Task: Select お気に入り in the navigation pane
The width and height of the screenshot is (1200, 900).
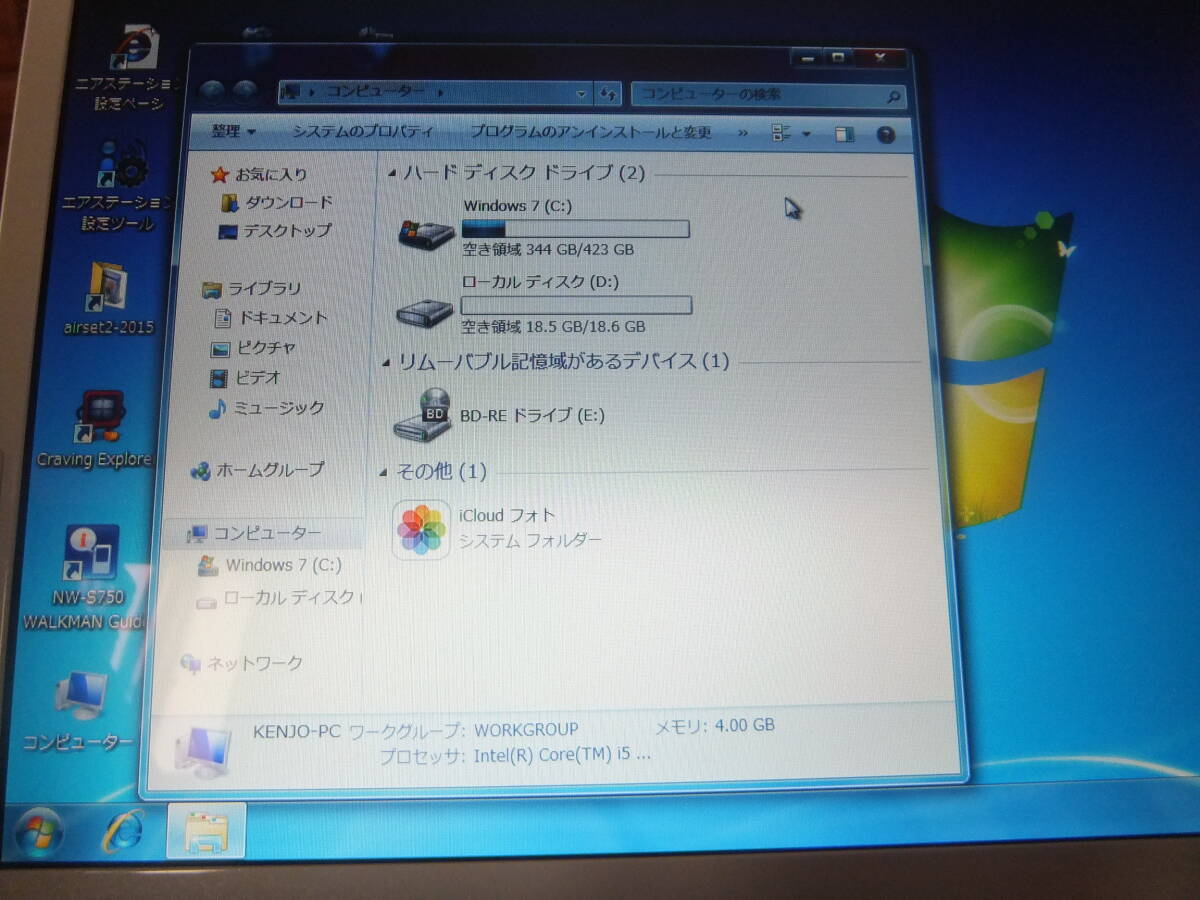Action: click(x=271, y=175)
